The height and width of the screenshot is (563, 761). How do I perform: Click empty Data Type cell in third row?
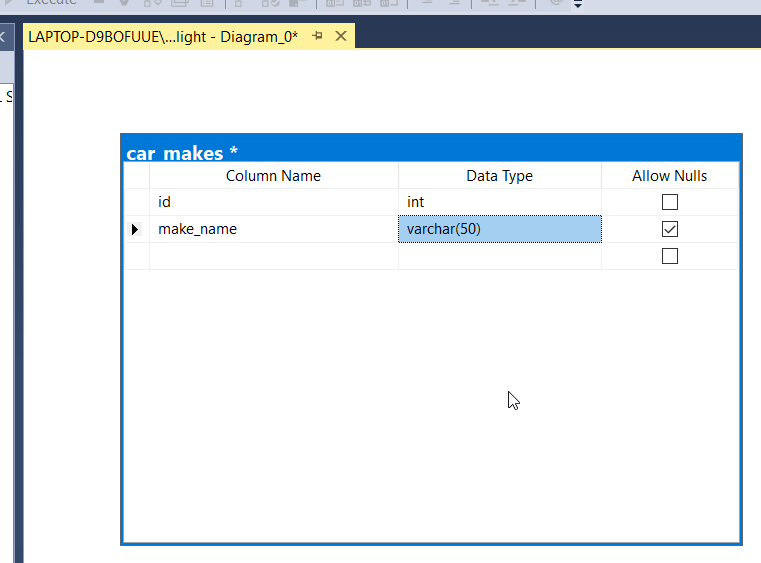499,256
